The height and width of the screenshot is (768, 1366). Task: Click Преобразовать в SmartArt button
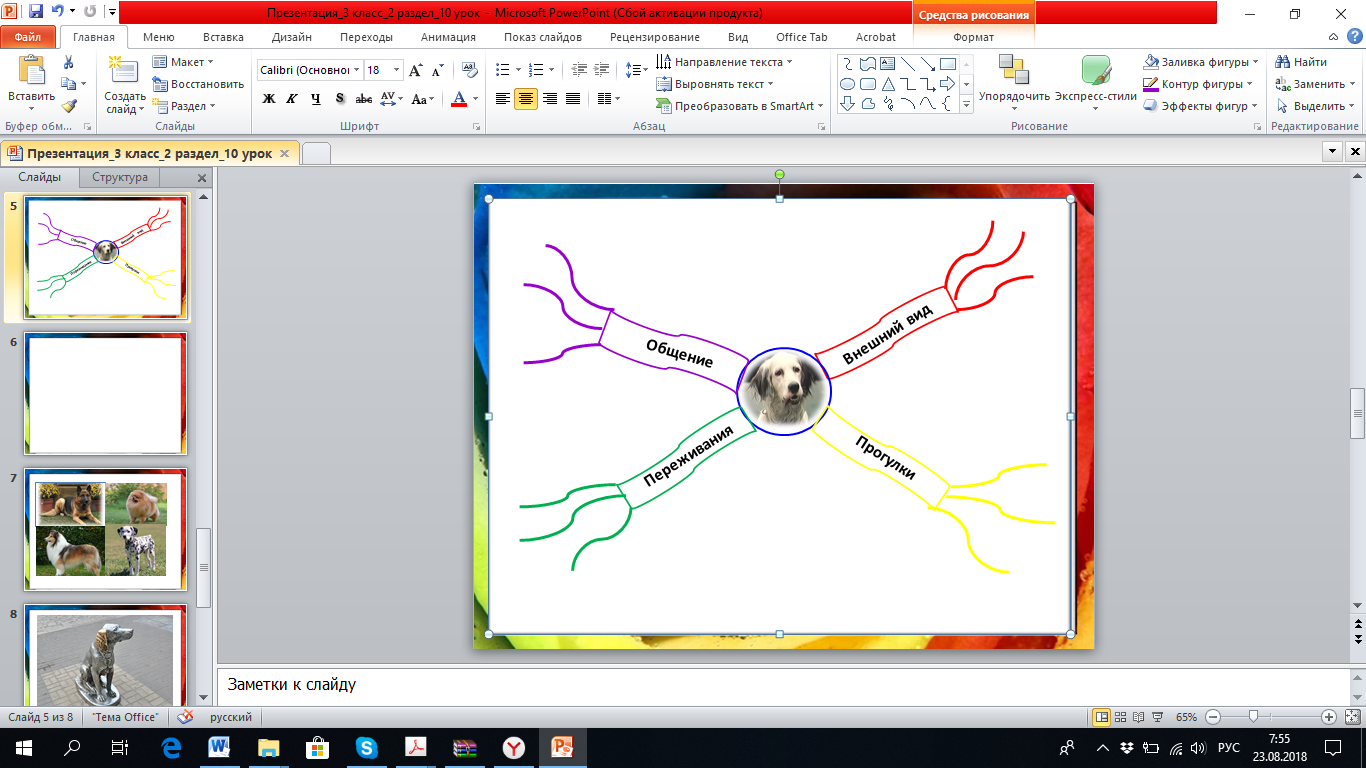[740, 106]
